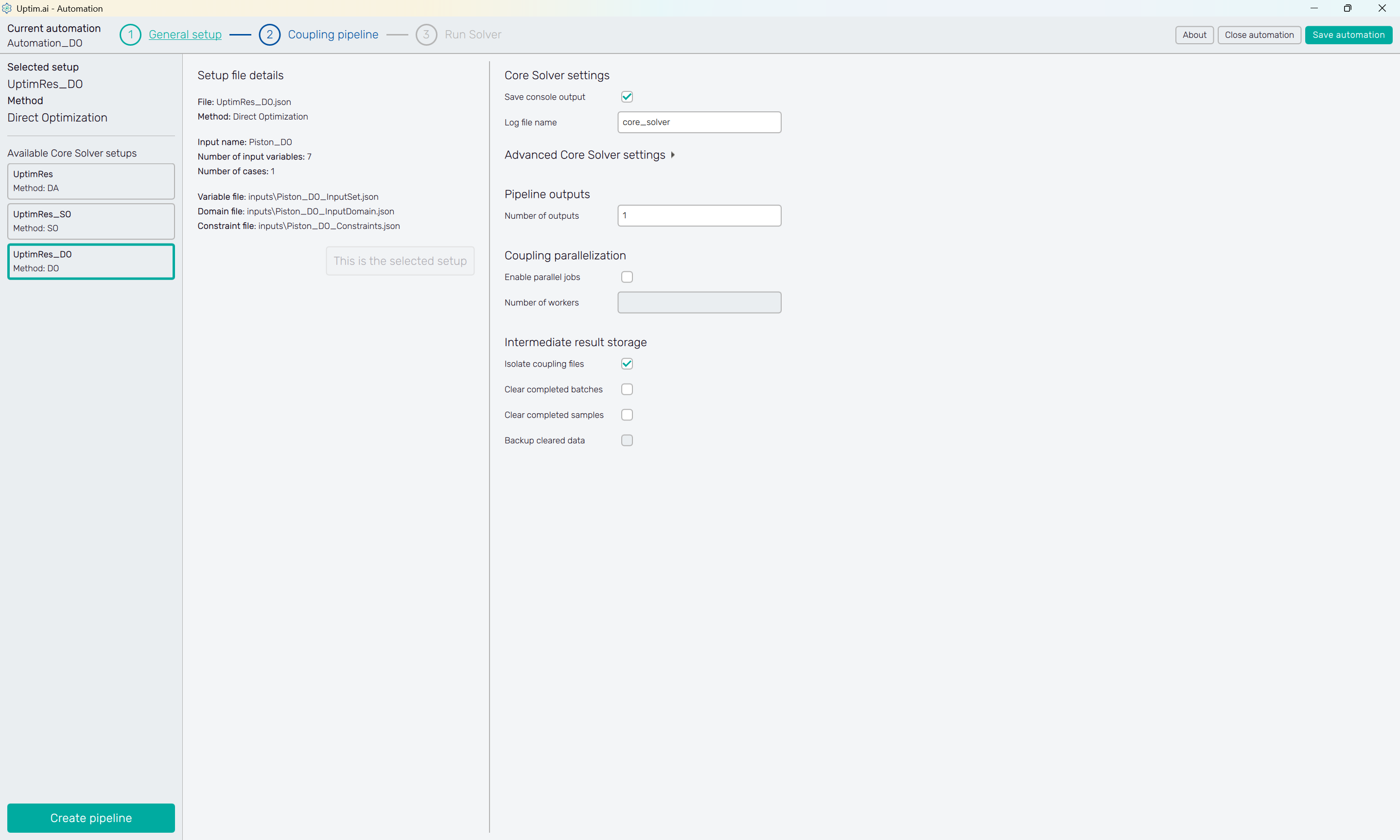The width and height of the screenshot is (1400, 840).
Task: Click the step 3 Run Solver circle
Action: [x=425, y=35]
